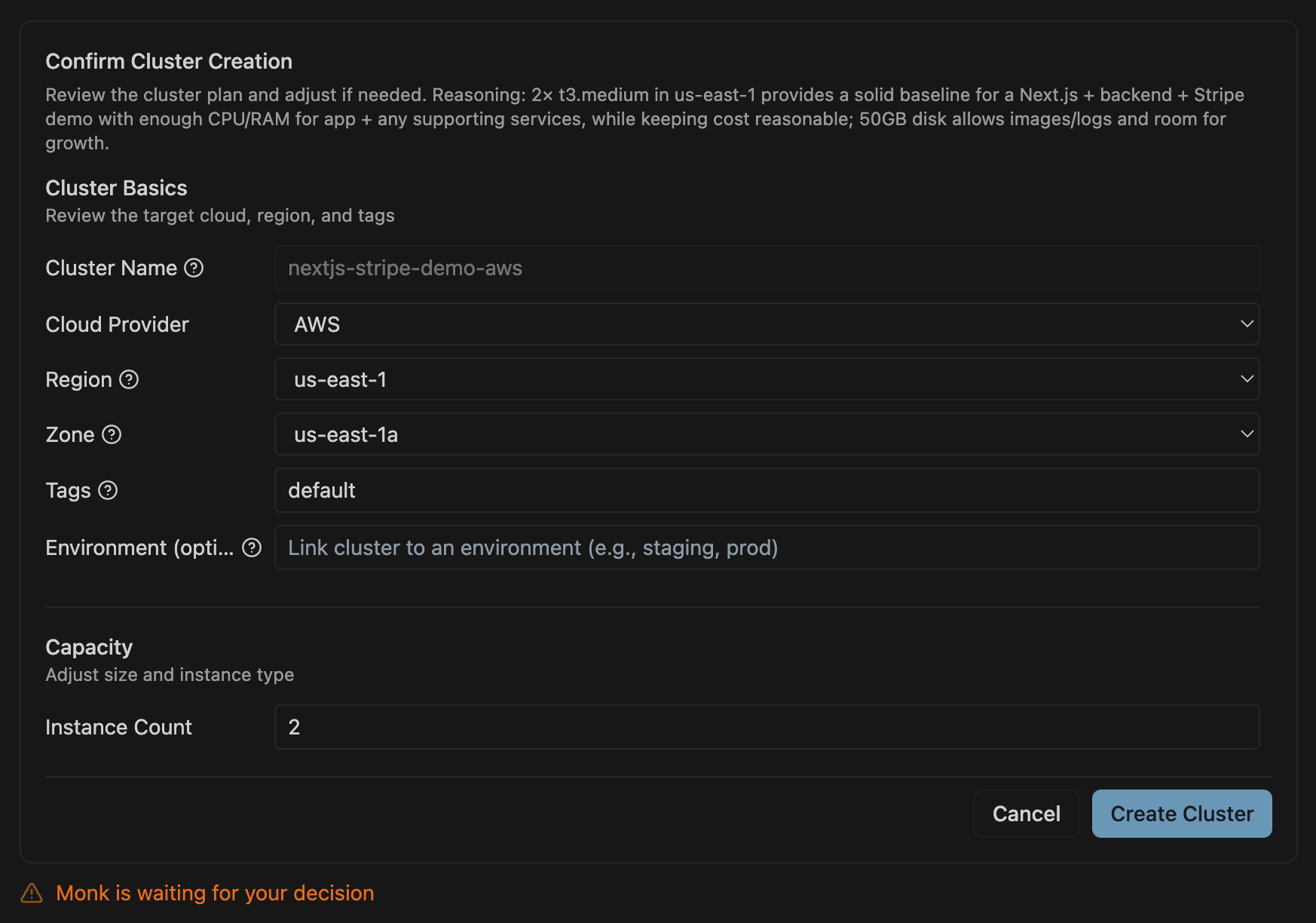Click the Monk is waiting message
The width and height of the screenshot is (1316, 923).
click(215, 893)
